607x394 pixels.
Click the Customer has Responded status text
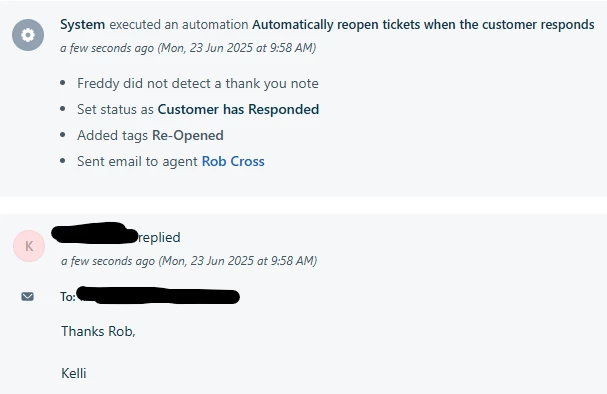238,109
